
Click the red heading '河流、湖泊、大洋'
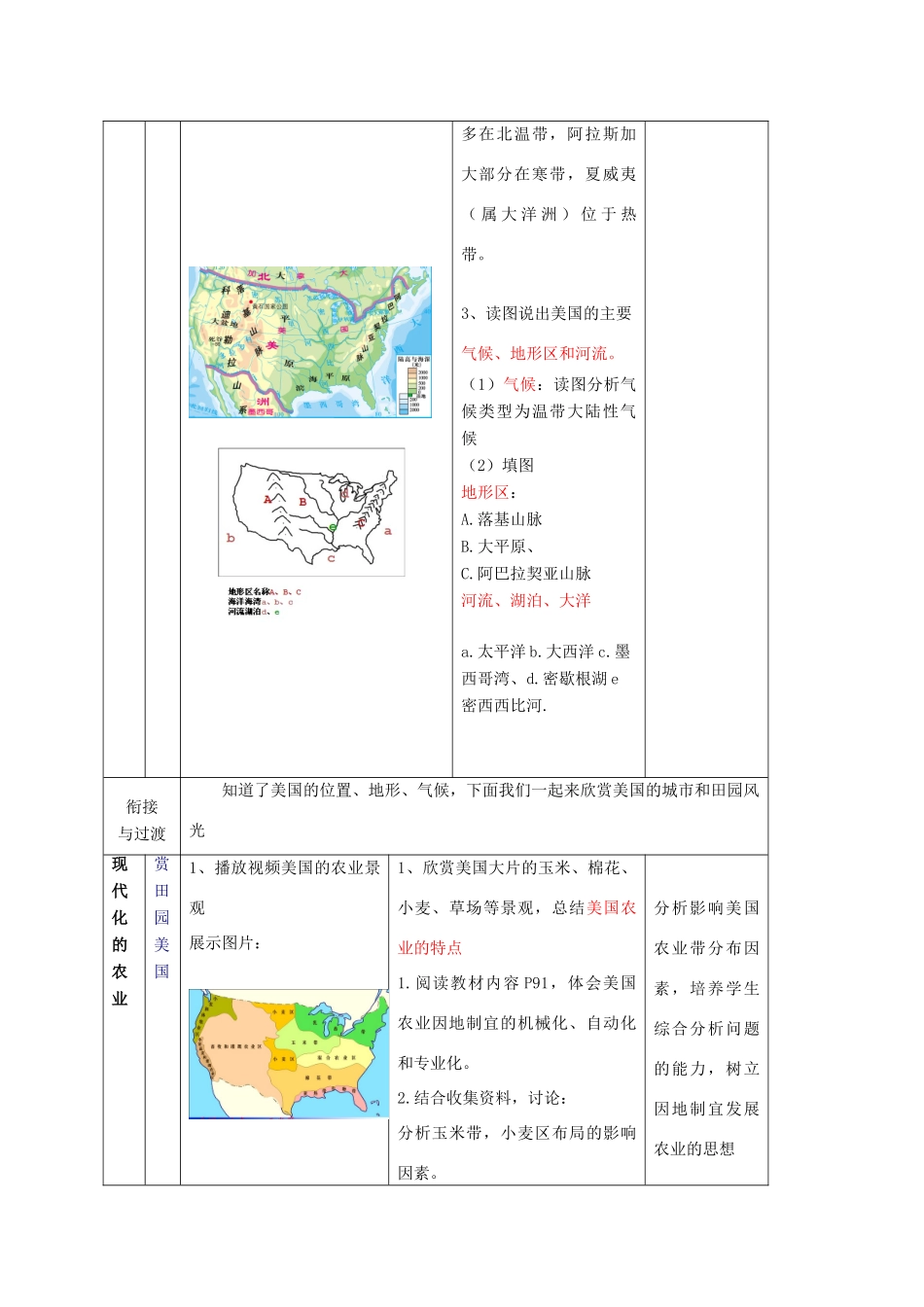526,602
